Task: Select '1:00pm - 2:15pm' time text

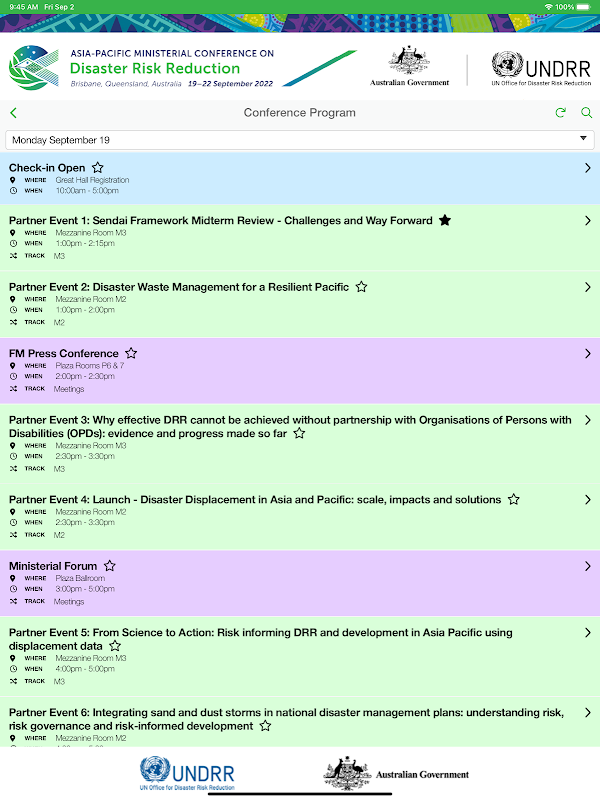Action: [x=85, y=243]
